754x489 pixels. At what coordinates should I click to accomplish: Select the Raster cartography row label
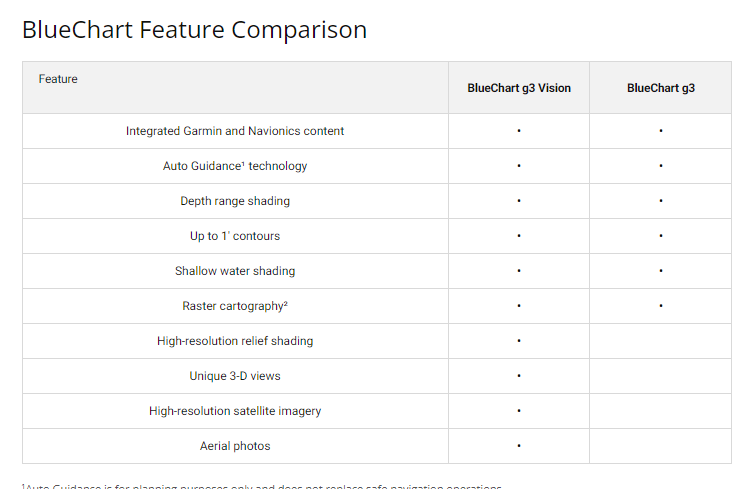235,306
